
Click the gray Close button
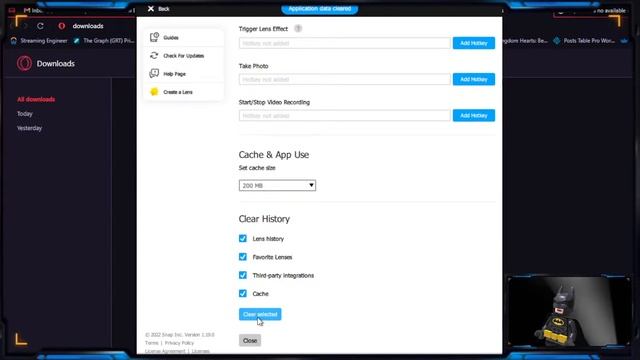click(250, 340)
